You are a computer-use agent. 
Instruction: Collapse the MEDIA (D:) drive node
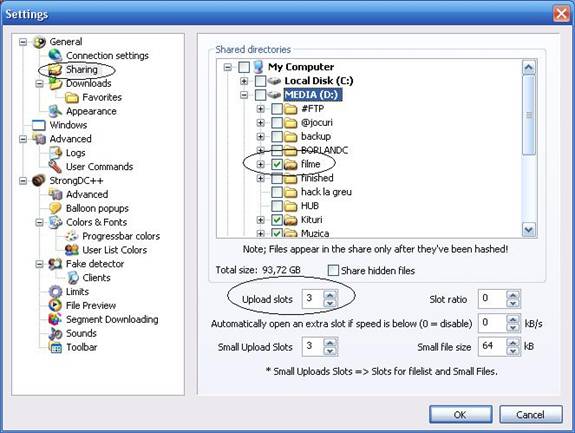[x=244, y=95]
